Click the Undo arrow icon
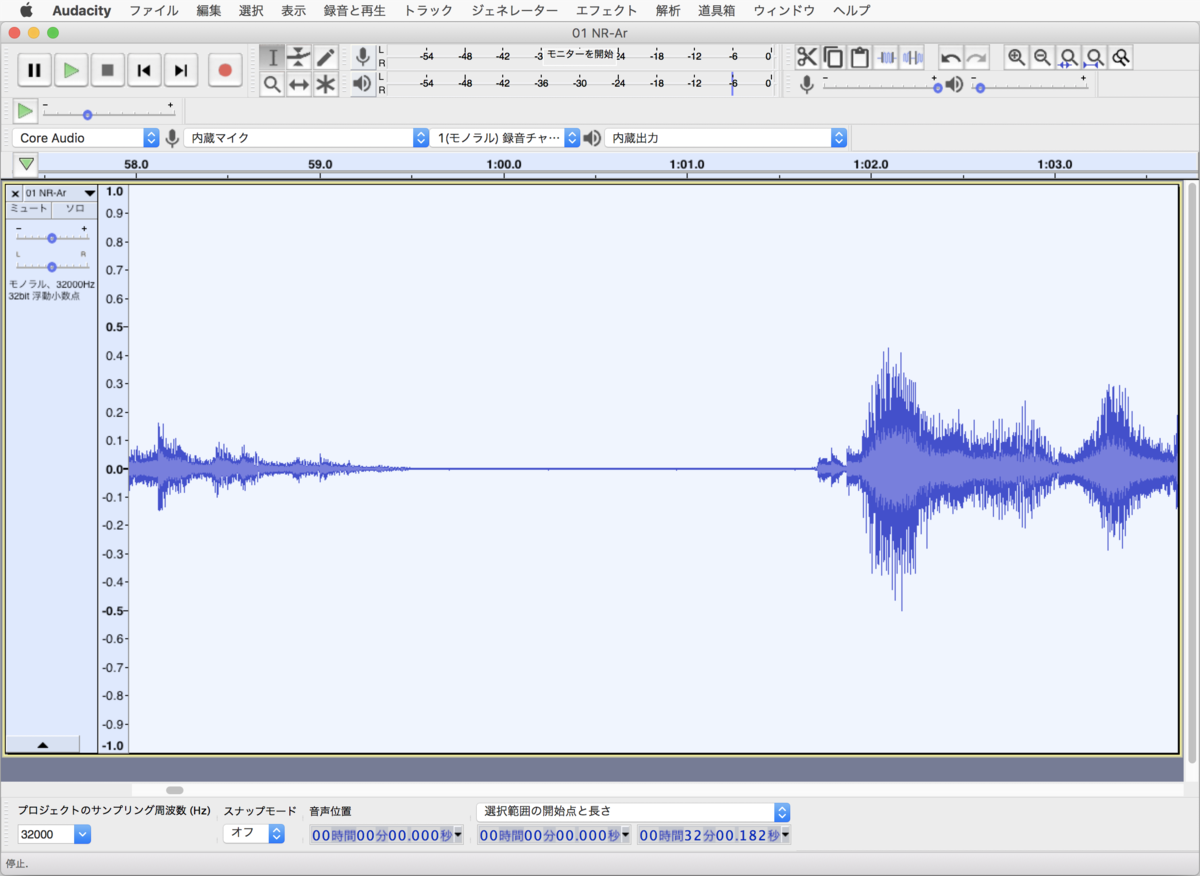 [x=951, y=58]
